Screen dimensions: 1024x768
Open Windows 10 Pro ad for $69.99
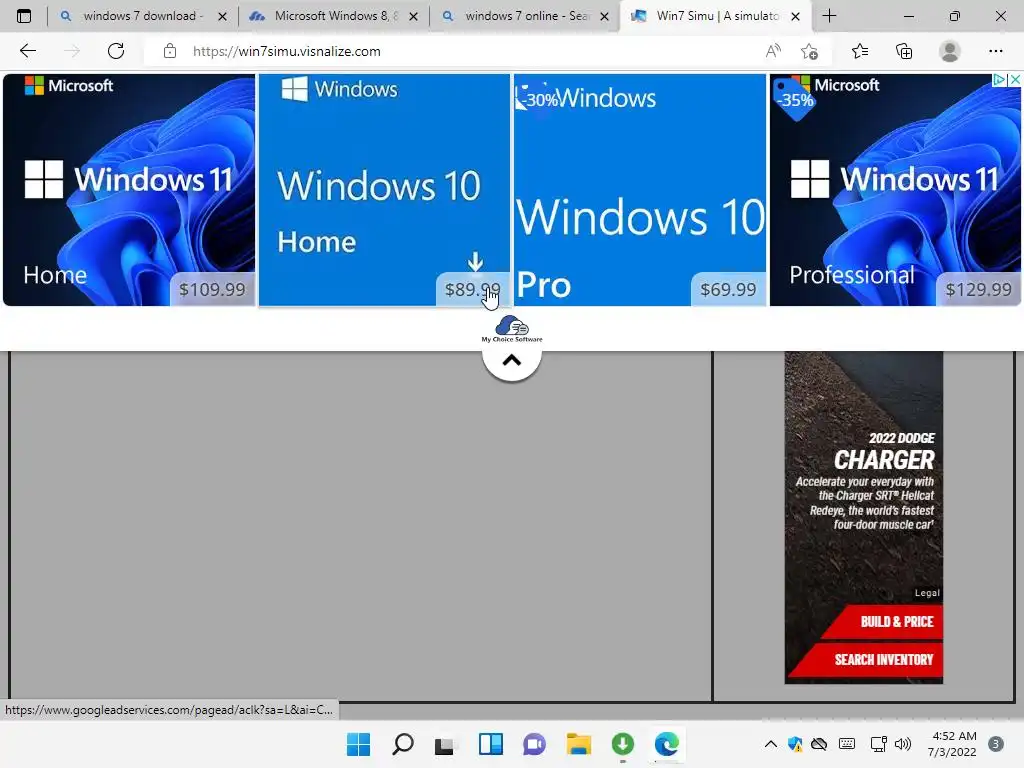click(640, 189)
